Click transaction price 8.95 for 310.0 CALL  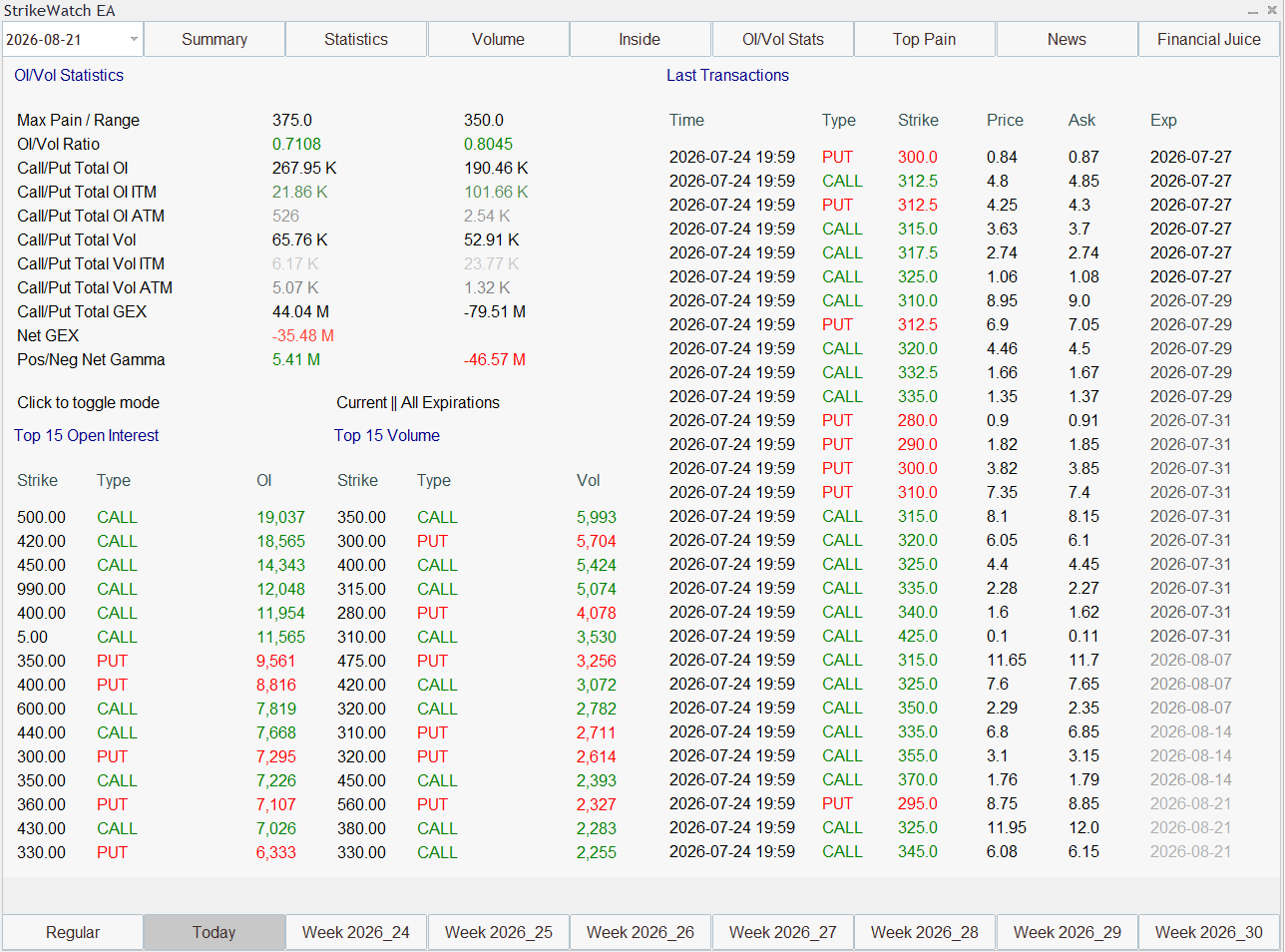point(1002,301)
